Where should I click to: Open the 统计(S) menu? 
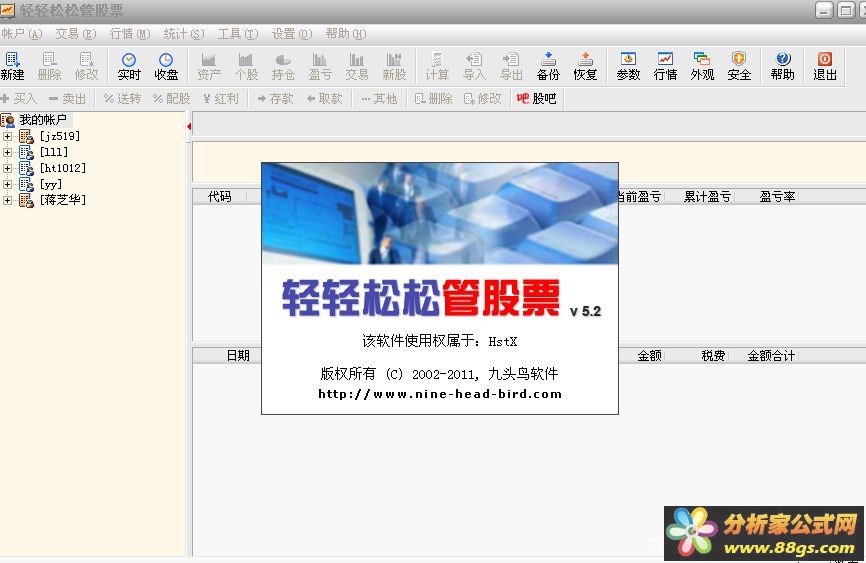coord(184,34)
